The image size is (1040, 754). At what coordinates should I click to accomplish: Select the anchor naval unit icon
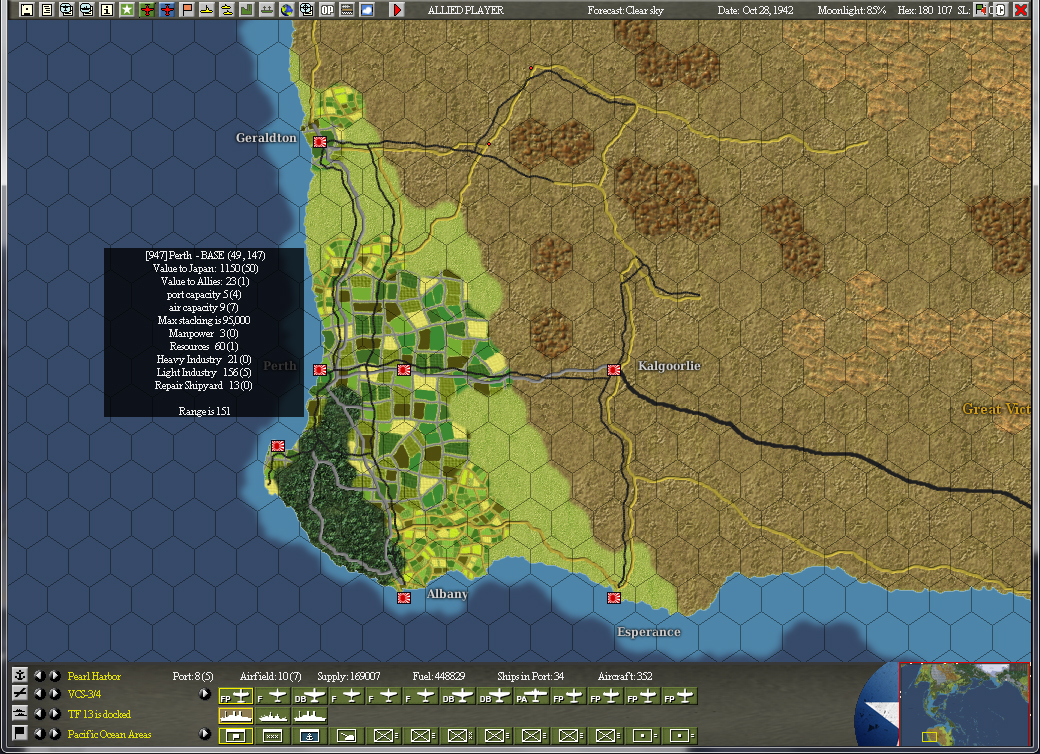click(x=309, y=735)
